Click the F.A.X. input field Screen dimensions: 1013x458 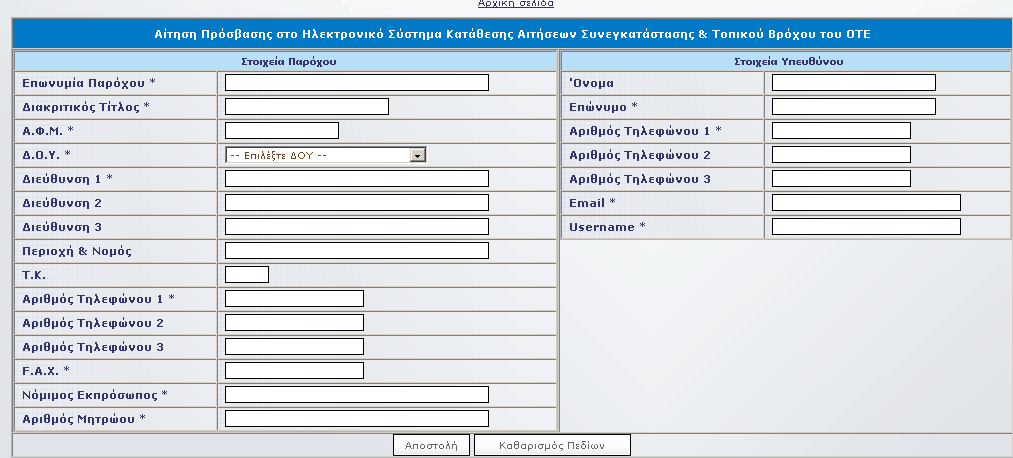[x=294, y=371]
